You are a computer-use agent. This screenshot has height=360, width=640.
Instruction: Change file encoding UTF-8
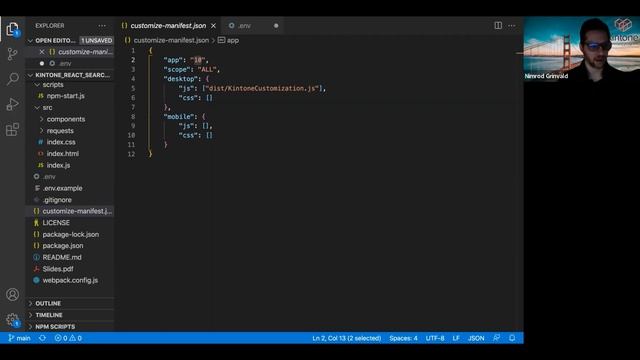point(435,338)
